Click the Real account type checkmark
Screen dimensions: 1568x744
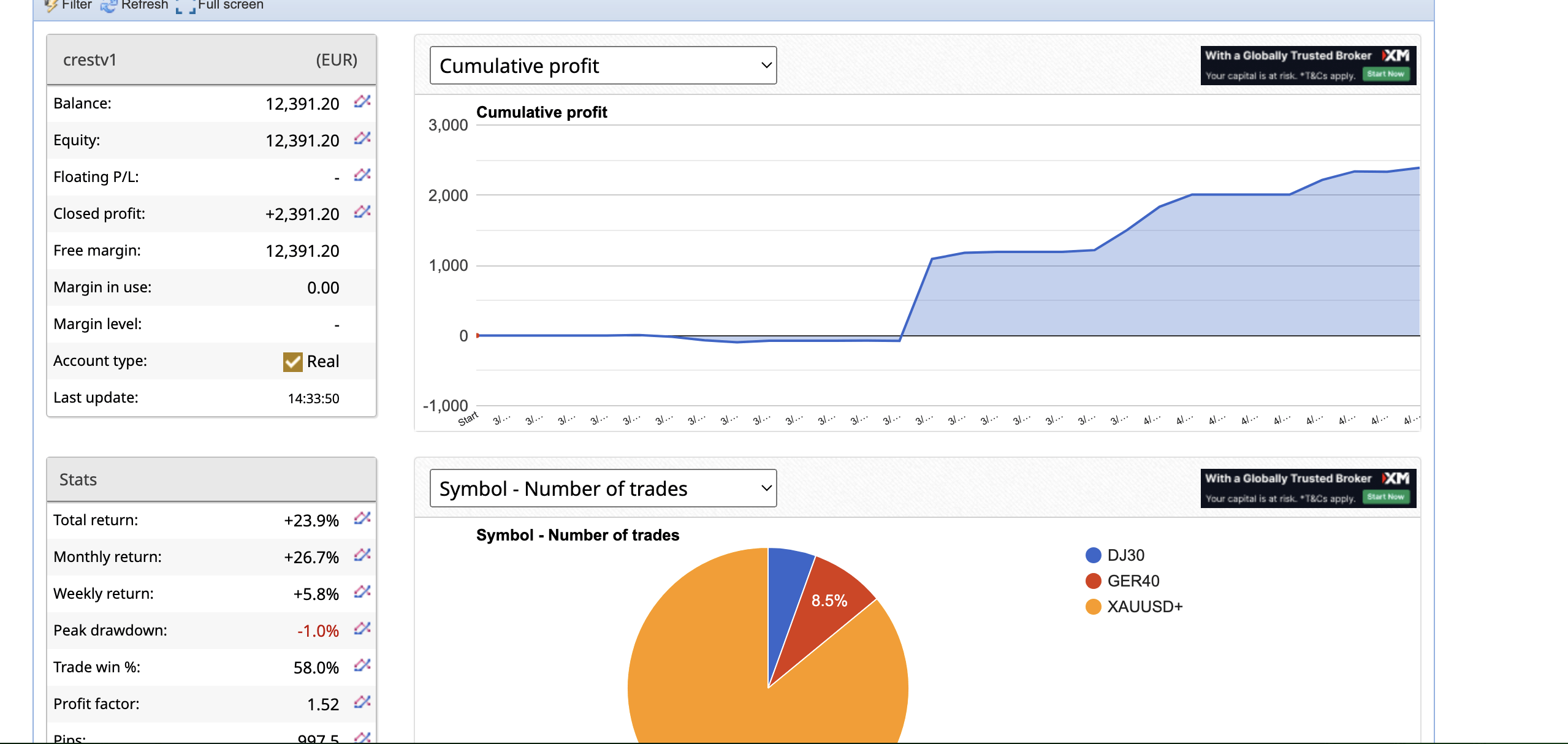[292, 362]
